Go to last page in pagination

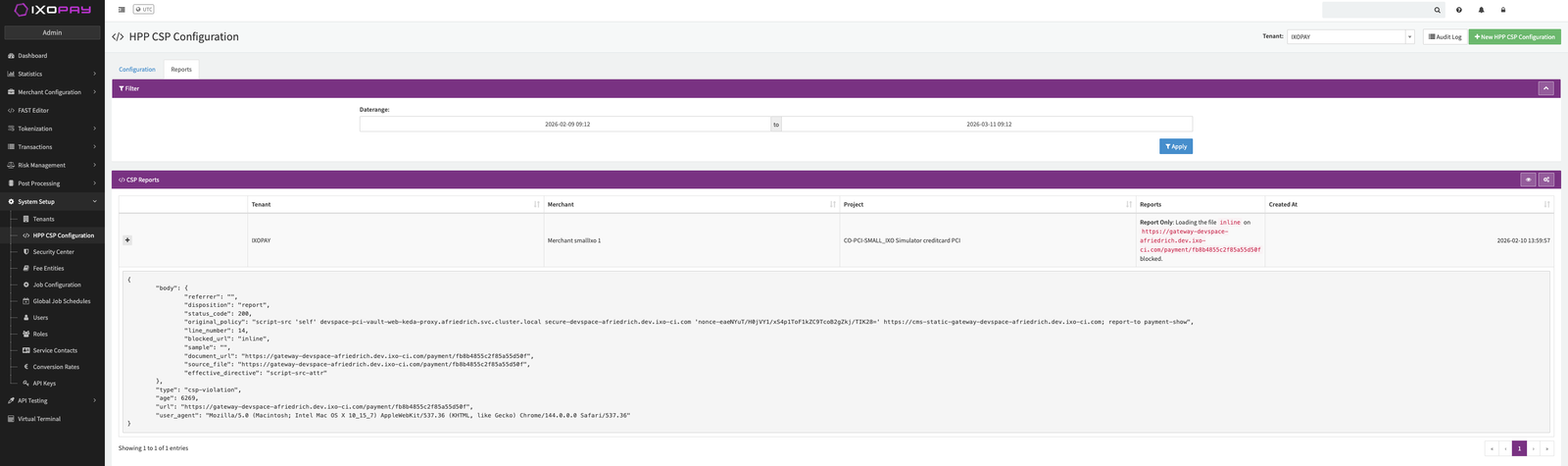pyautogui.click(x=1547, y=448)
